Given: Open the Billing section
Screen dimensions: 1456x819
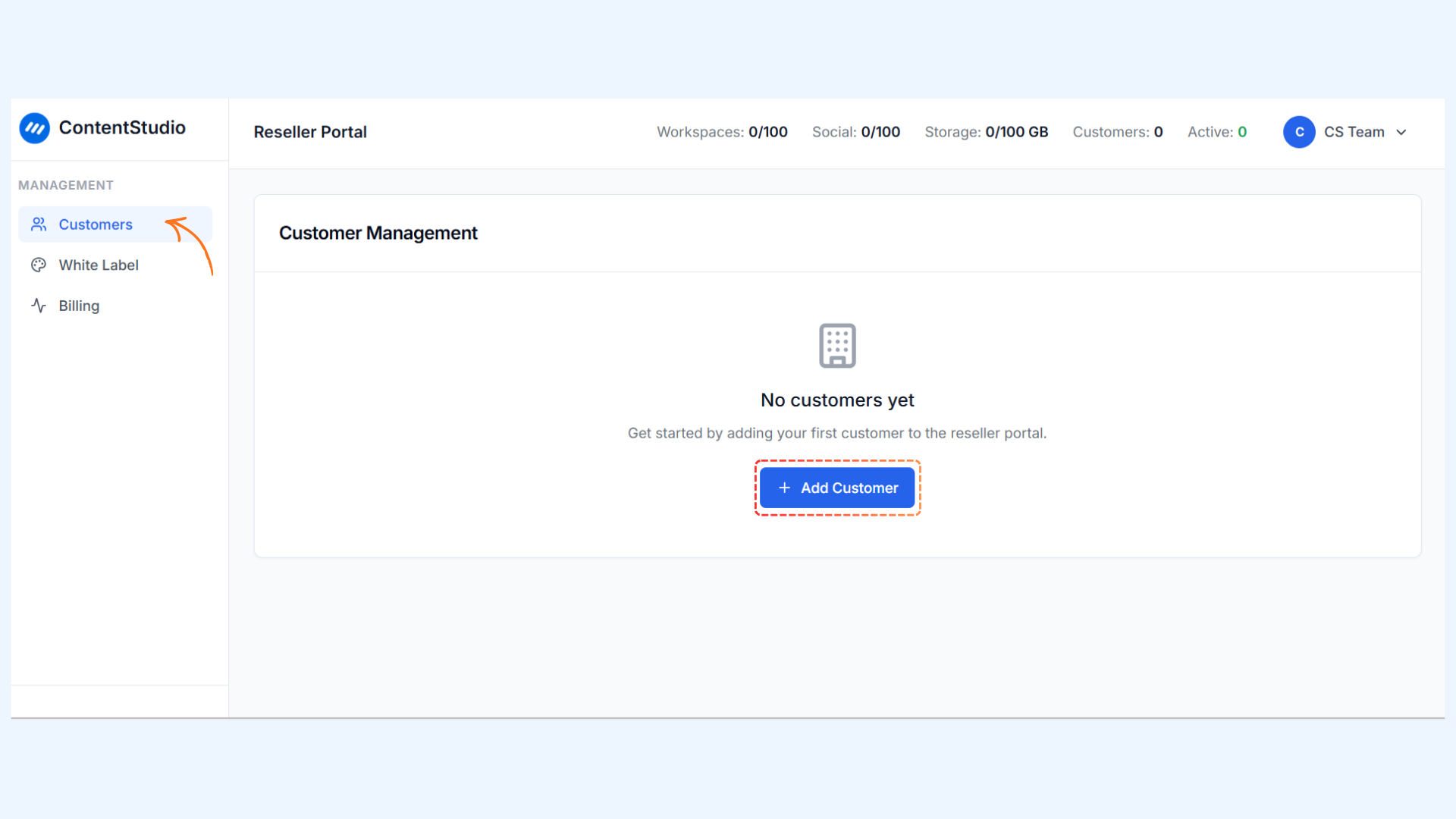Looking at the screenshot, I should click(x=79, y=306).
